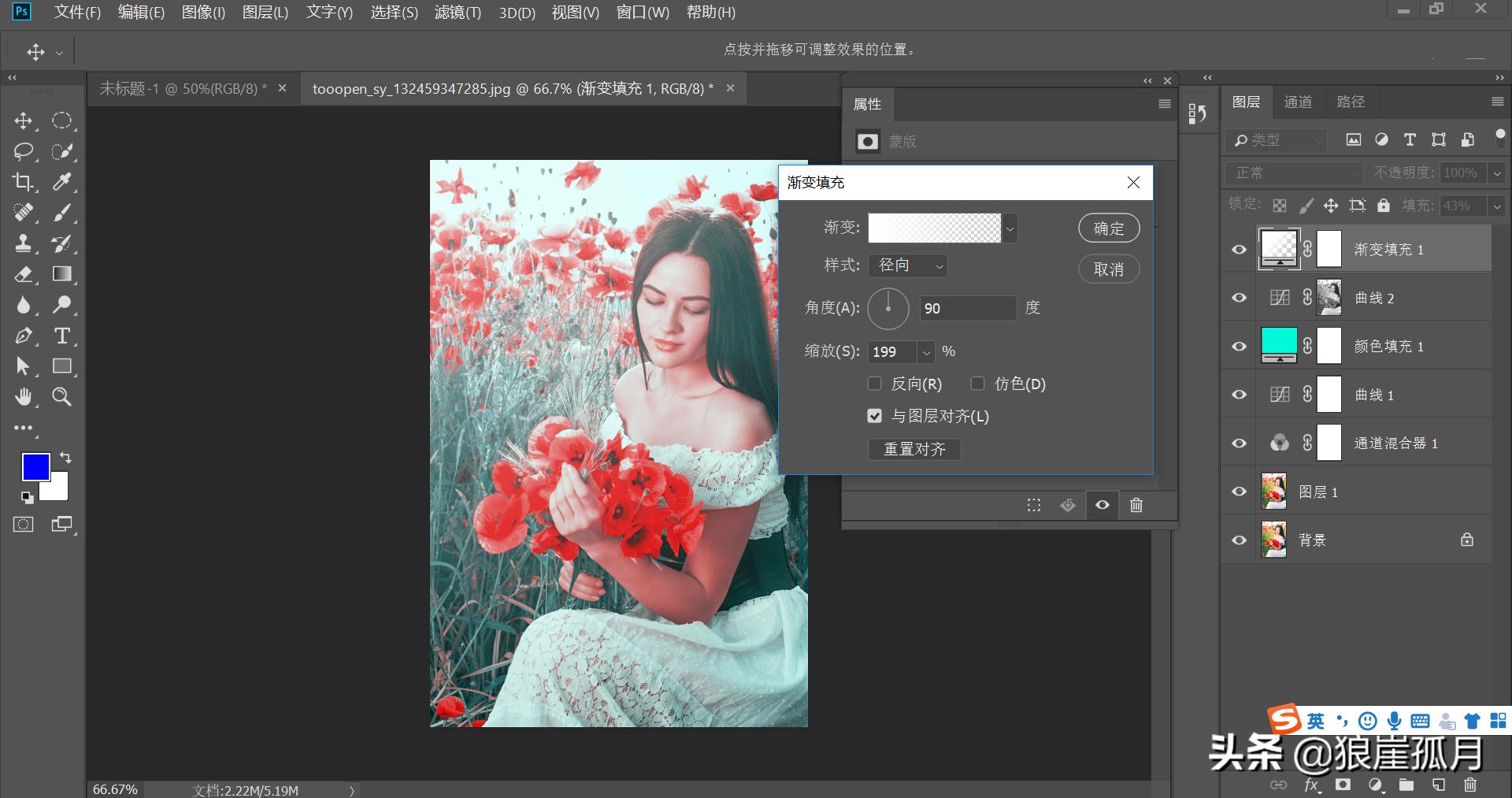Click the Add layer mask icon at panel bottom
The image size is (1512, 798).
(1344, 785)
